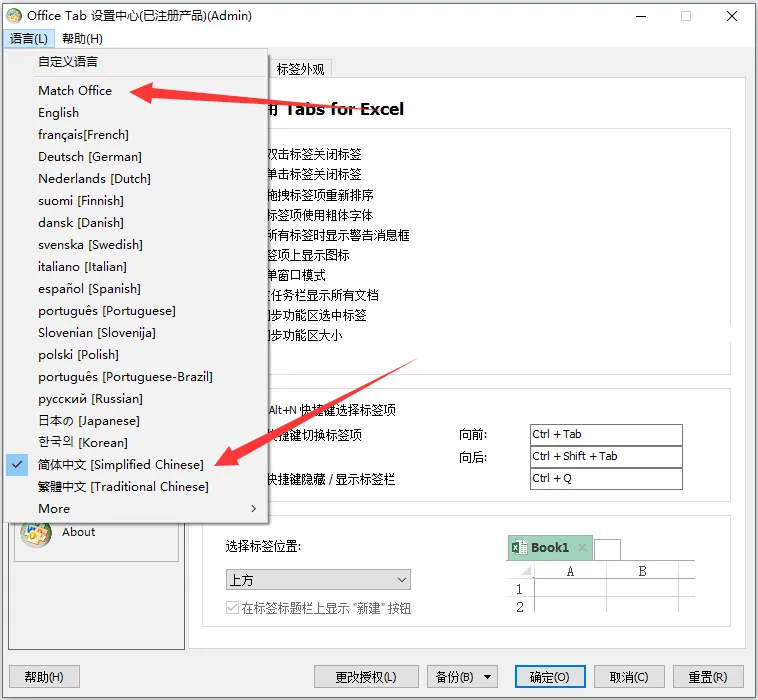Click the 更改授权(L) button

coord(366,677)
